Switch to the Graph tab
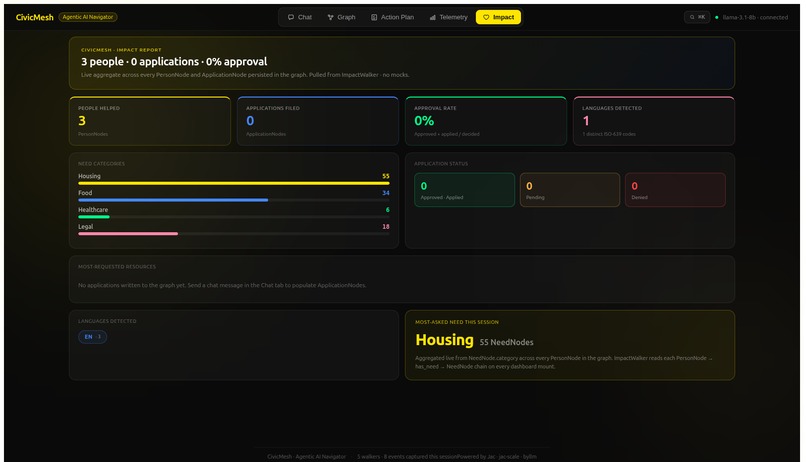Viewport: 806px width, 462px height. point(341,17)
